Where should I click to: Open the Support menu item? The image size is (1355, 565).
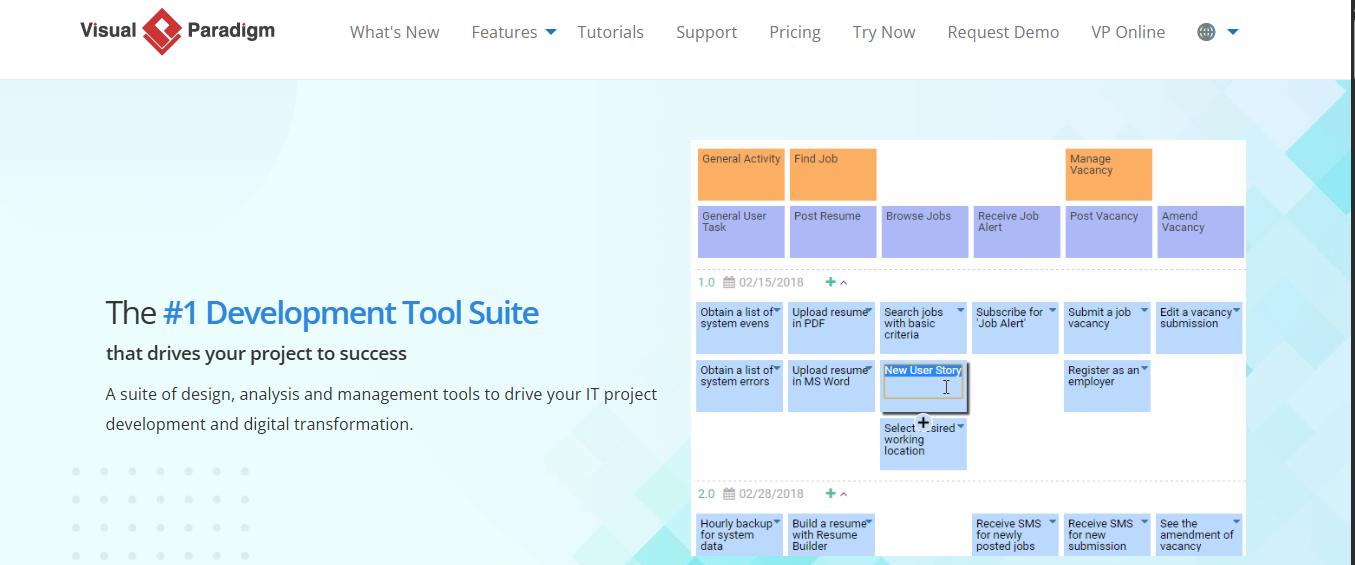click(706, 32)
